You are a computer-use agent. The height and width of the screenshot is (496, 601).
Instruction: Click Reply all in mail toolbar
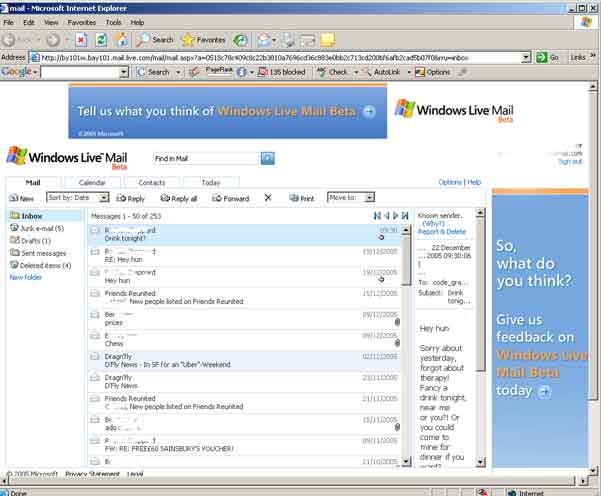[179, 198]
